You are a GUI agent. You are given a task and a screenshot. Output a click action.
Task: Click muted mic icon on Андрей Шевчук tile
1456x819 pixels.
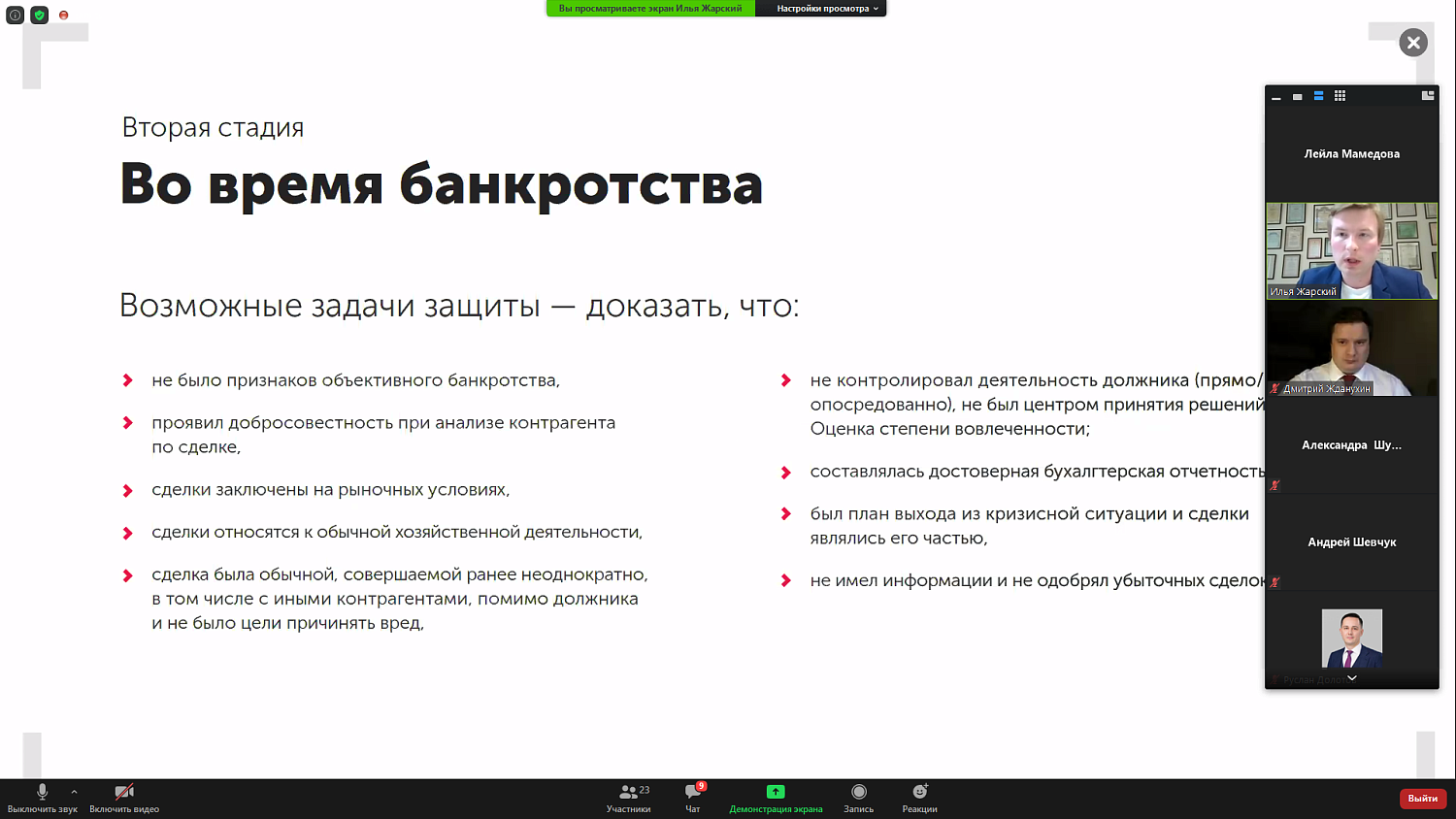pos(1274,582)
